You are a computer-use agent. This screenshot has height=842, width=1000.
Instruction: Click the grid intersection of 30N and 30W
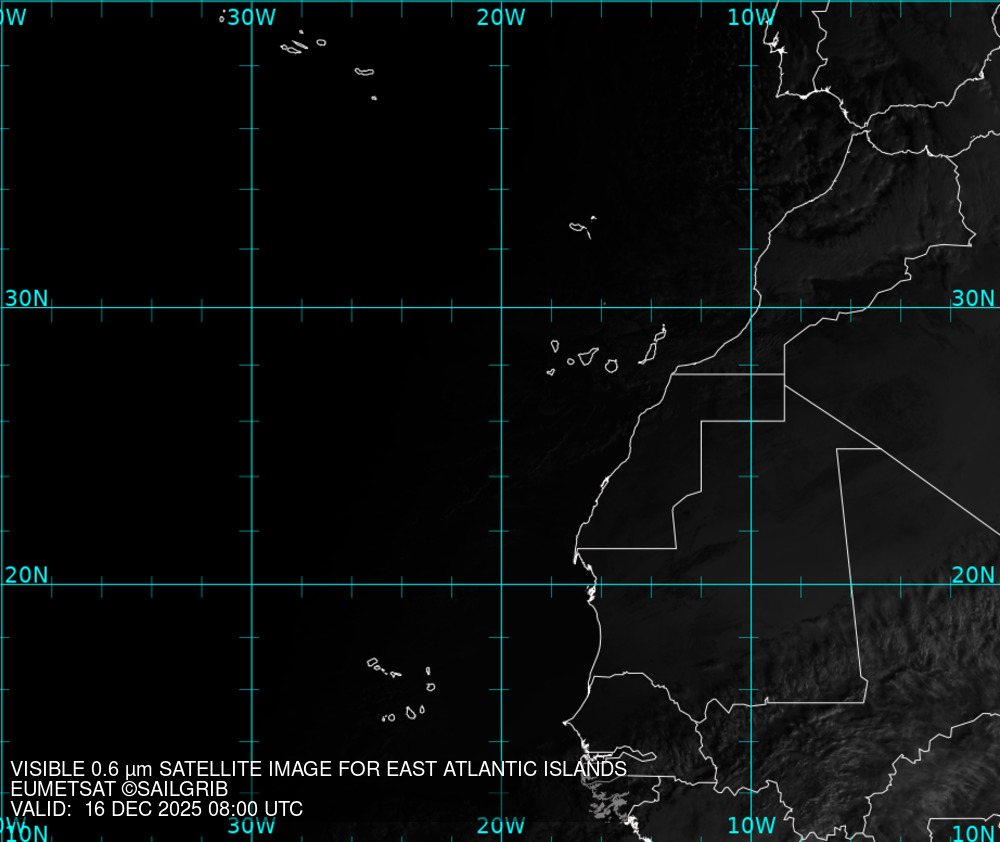point(251,307)
